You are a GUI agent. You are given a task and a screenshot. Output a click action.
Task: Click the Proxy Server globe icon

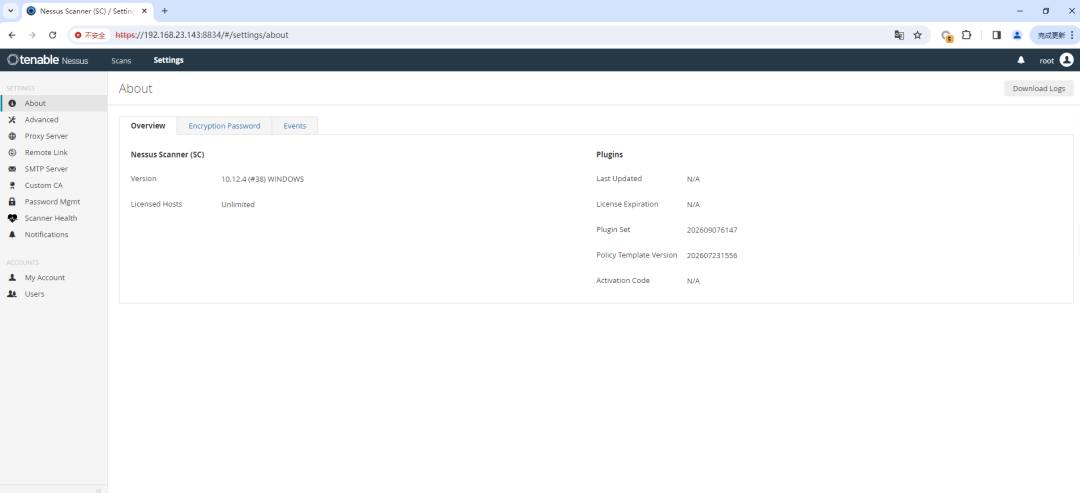(12, 136)
